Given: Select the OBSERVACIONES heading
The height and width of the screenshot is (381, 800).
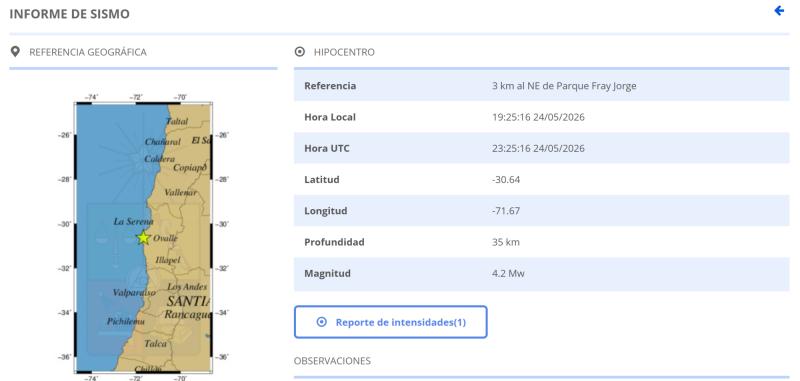Looking at the screenshot, I should click(x=332, y=361).
